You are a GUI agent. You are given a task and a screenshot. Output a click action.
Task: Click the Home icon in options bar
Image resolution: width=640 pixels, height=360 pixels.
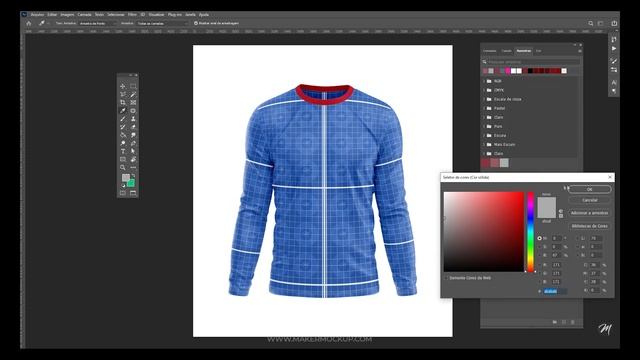(x=29, y=23)
